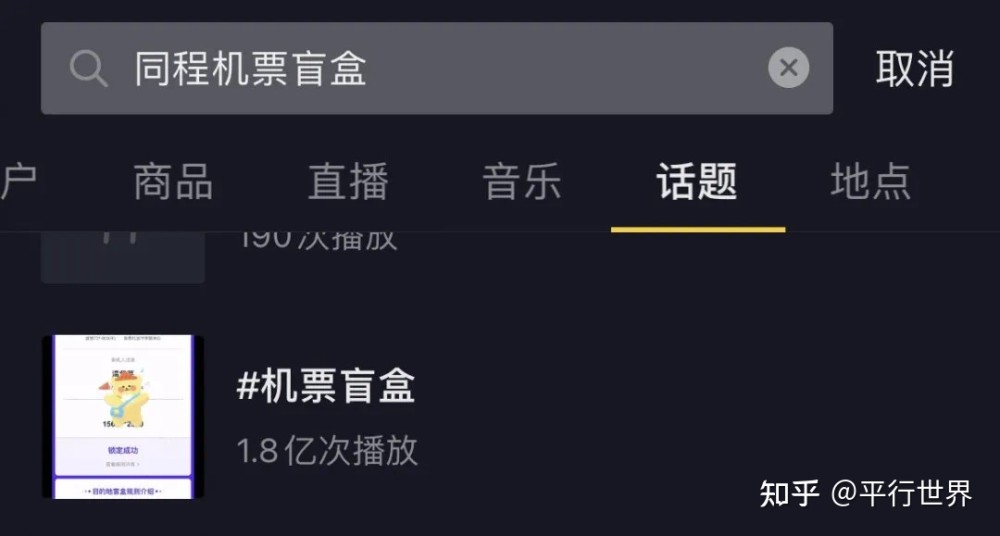Viewport: 1000px width, 536px height.
Task: Click the magnifying glass search icon
Action: click(x=88, y=68)
